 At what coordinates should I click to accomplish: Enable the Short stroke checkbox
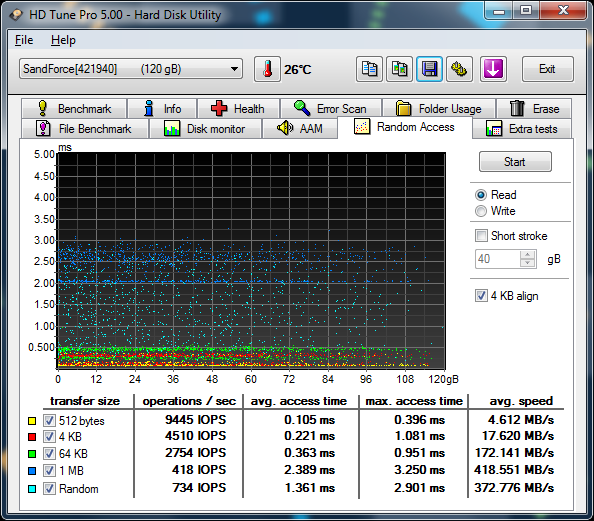click(481, 236)
